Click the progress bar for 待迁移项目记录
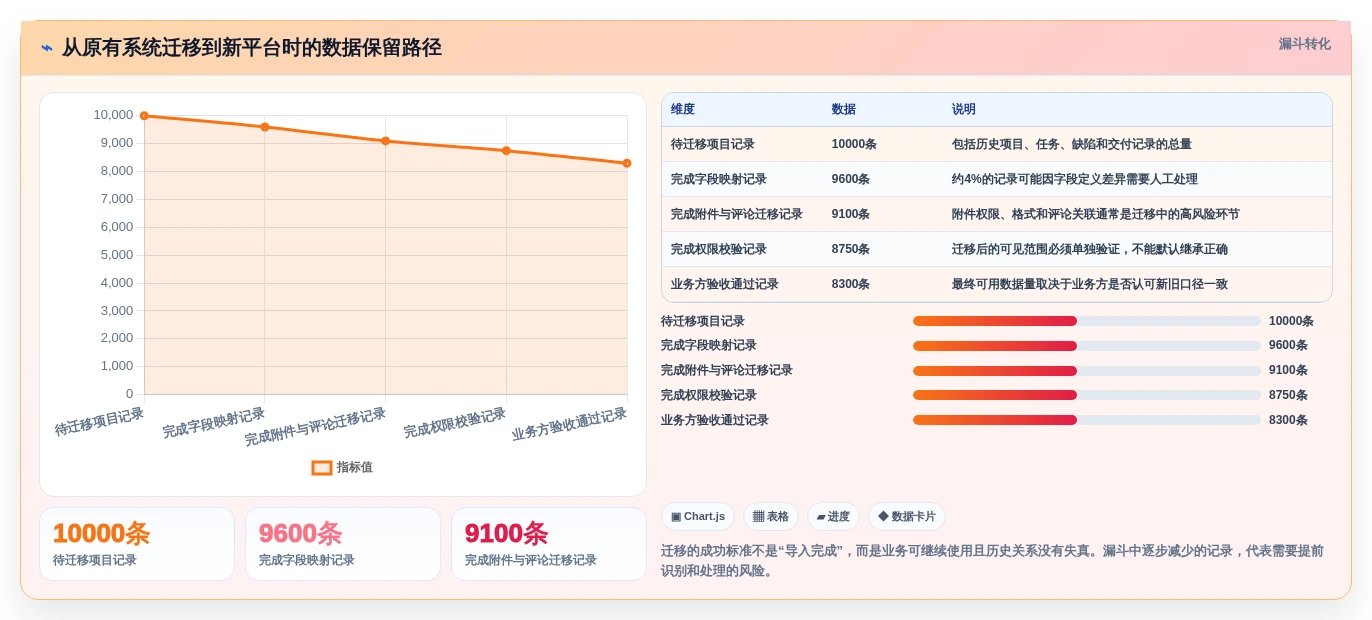Screen dimensions: 1372x620 (x=1086, y=321)
